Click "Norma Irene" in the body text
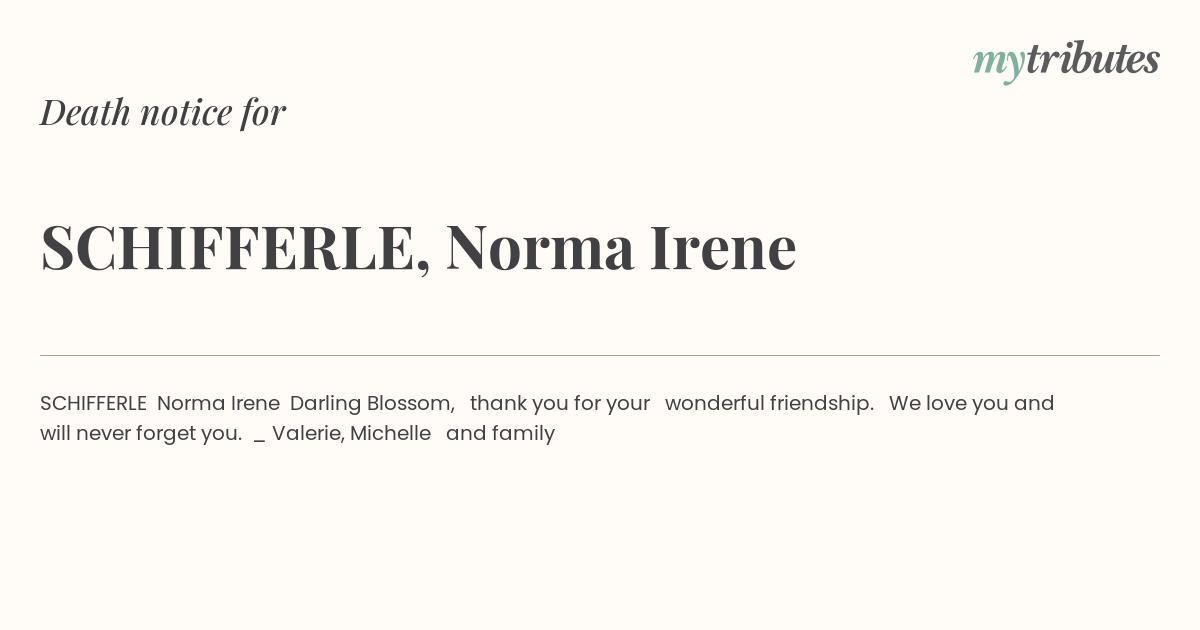This screenshot has height=630, width=1200. (x=218, y=403)
